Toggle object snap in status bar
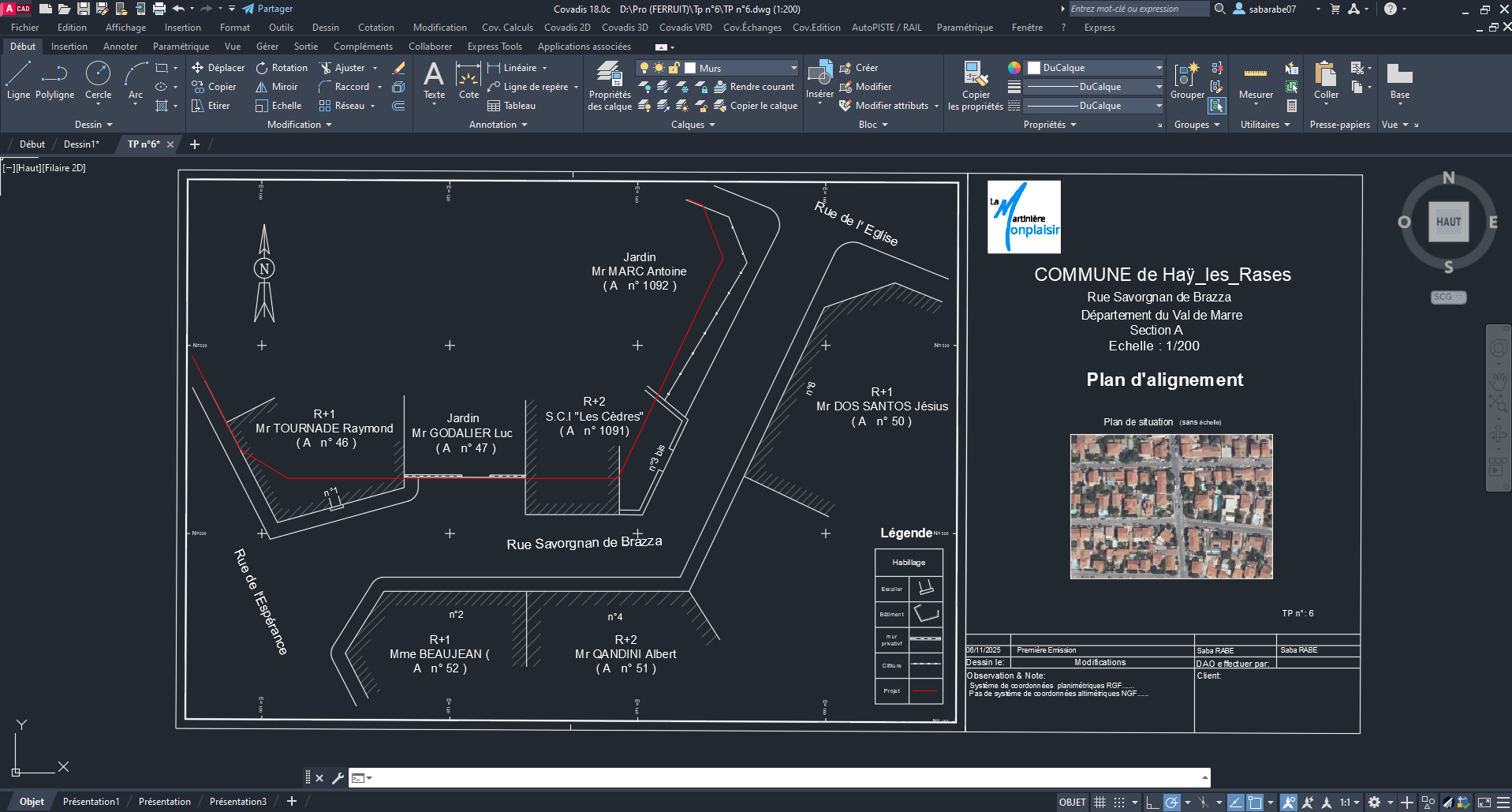This screenshot has width=1512, height=812. coord(1255,803)
